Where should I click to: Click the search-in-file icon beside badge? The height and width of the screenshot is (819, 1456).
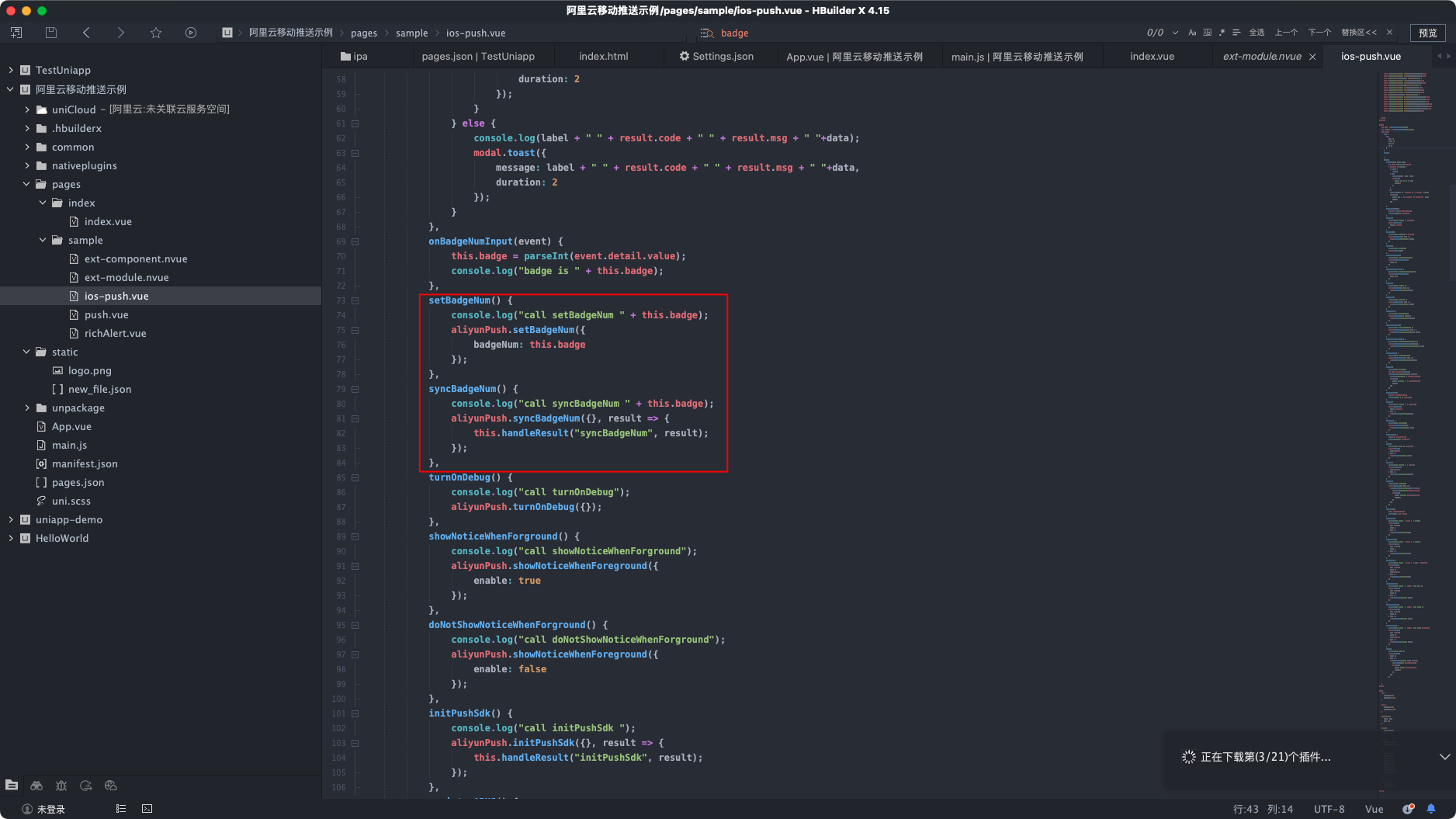coord(707,33)
